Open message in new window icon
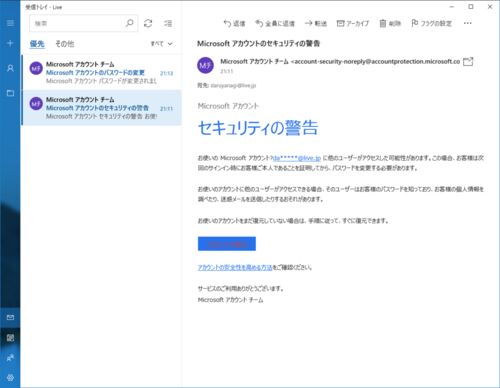Screen dimensions: 500x388 (x=468, y=61)
